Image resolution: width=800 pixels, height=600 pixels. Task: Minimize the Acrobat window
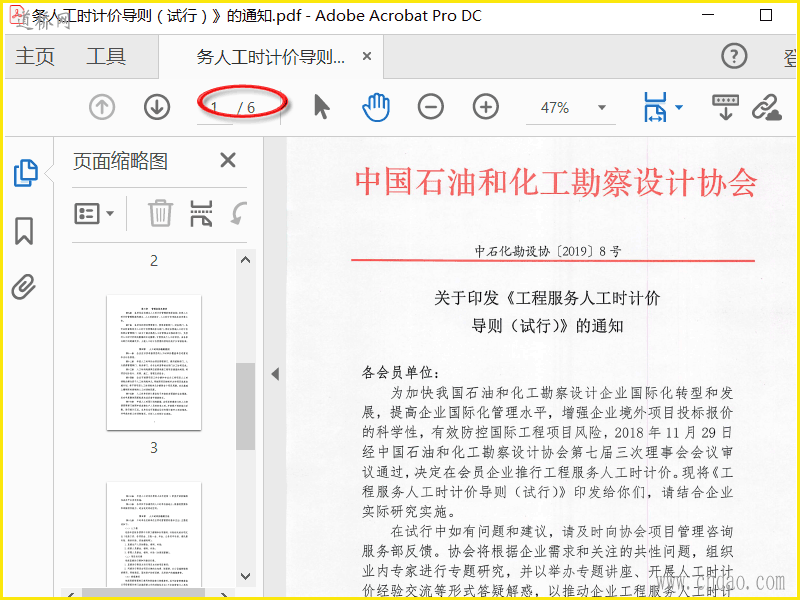(708, 15)
